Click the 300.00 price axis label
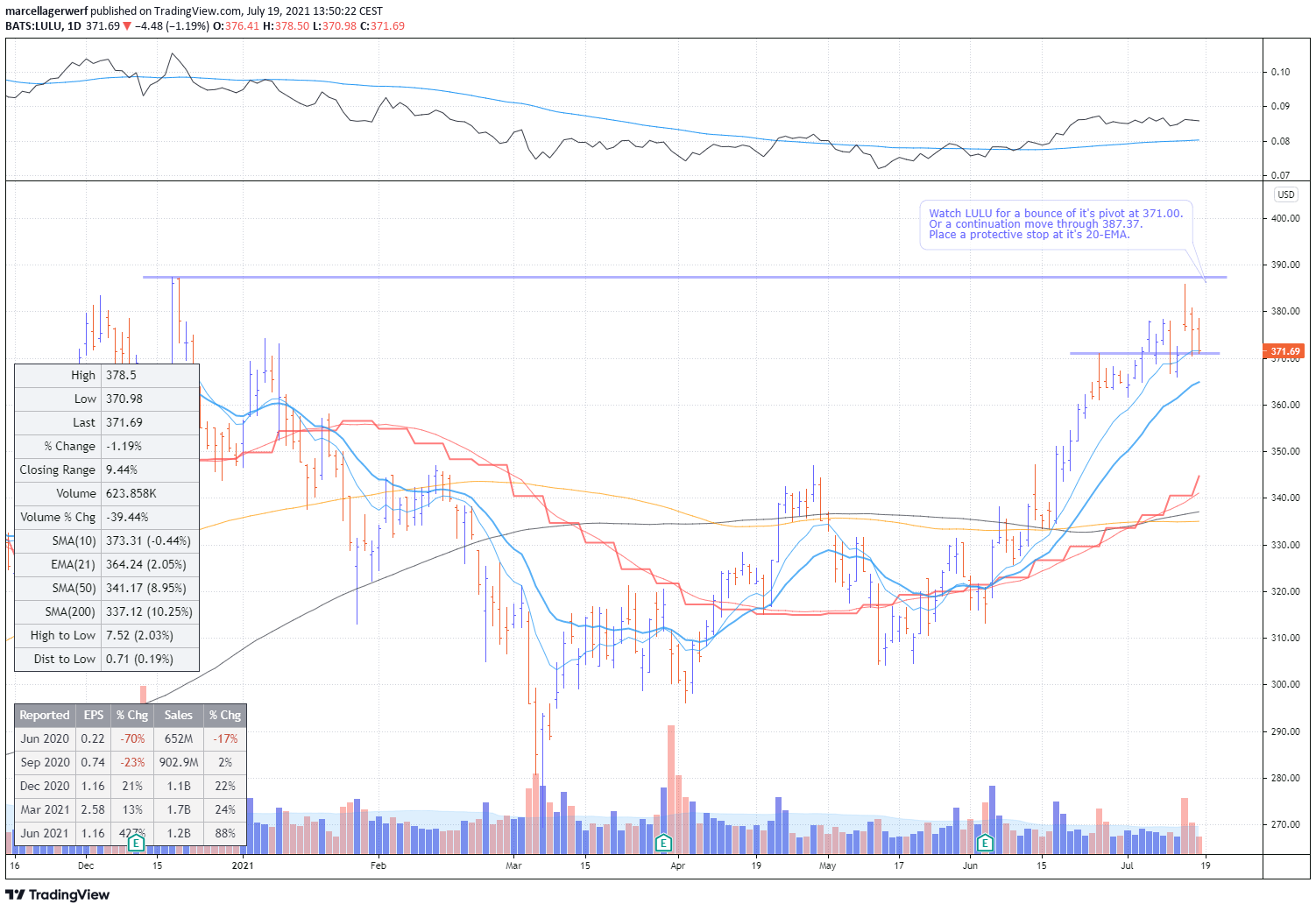The height and width of the screenshot is (911, 1316). pos(1285,684)
